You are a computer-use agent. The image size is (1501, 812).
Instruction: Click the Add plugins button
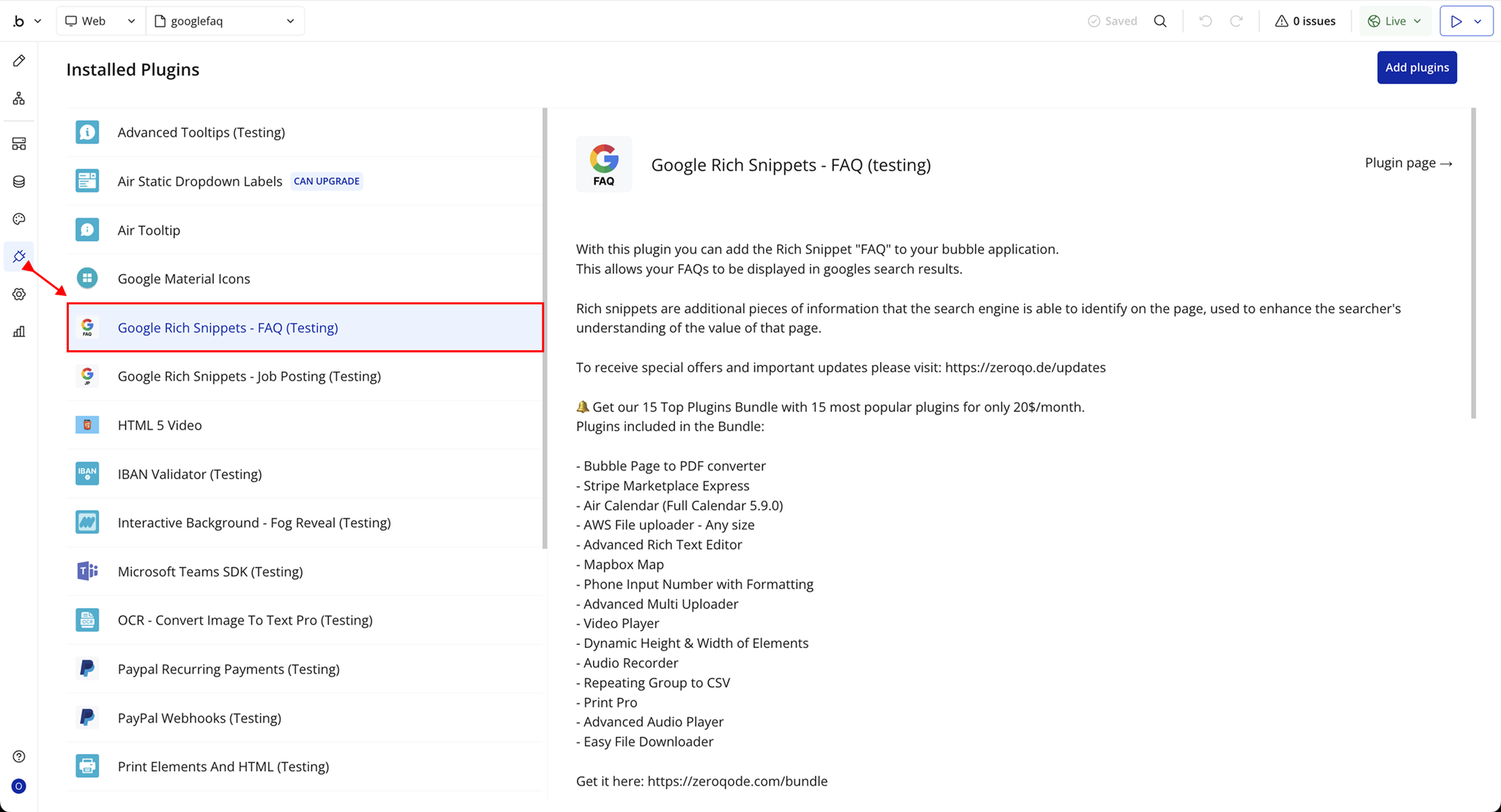1417,67
